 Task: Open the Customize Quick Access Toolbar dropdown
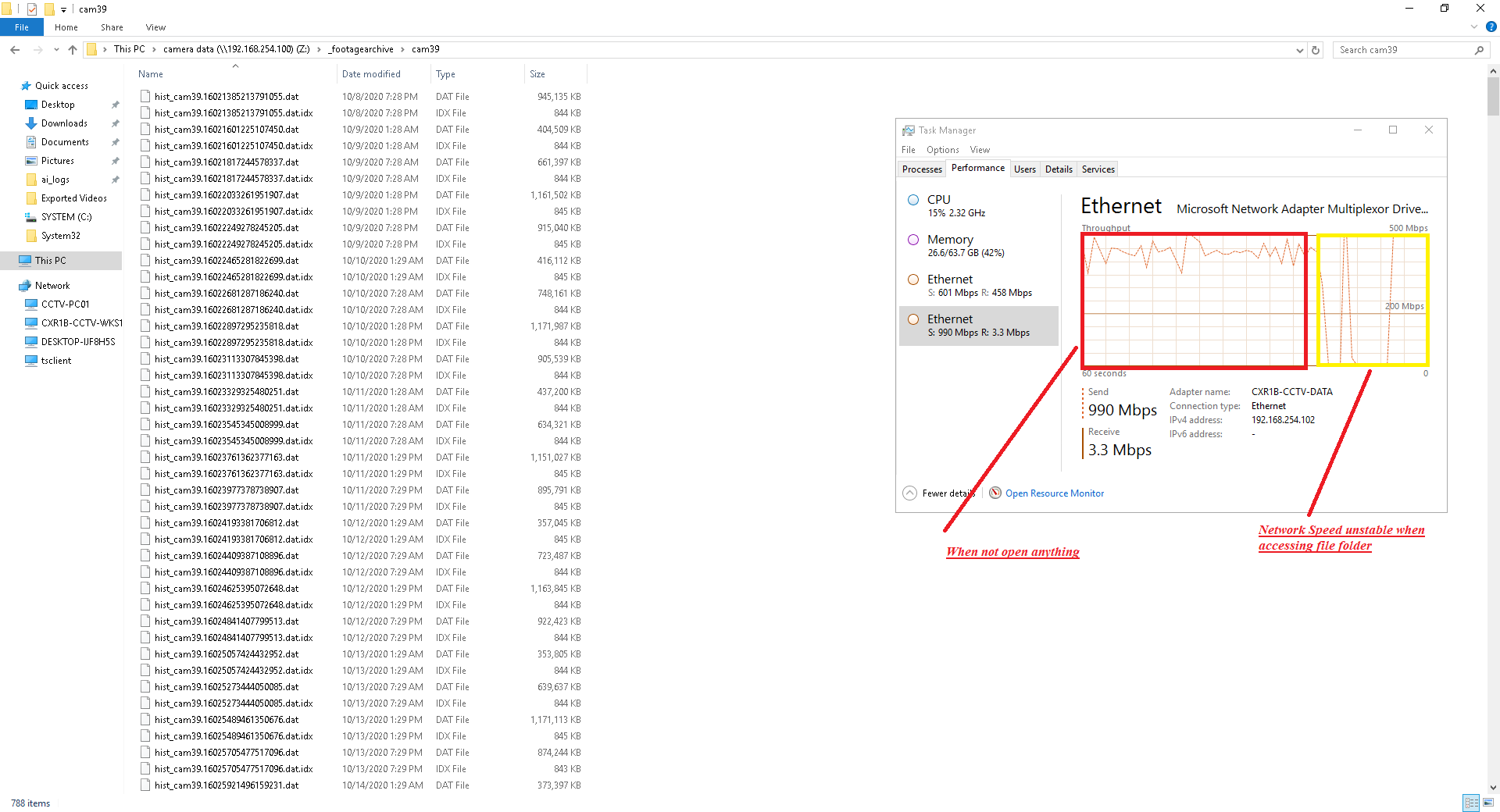pos(62,9)
